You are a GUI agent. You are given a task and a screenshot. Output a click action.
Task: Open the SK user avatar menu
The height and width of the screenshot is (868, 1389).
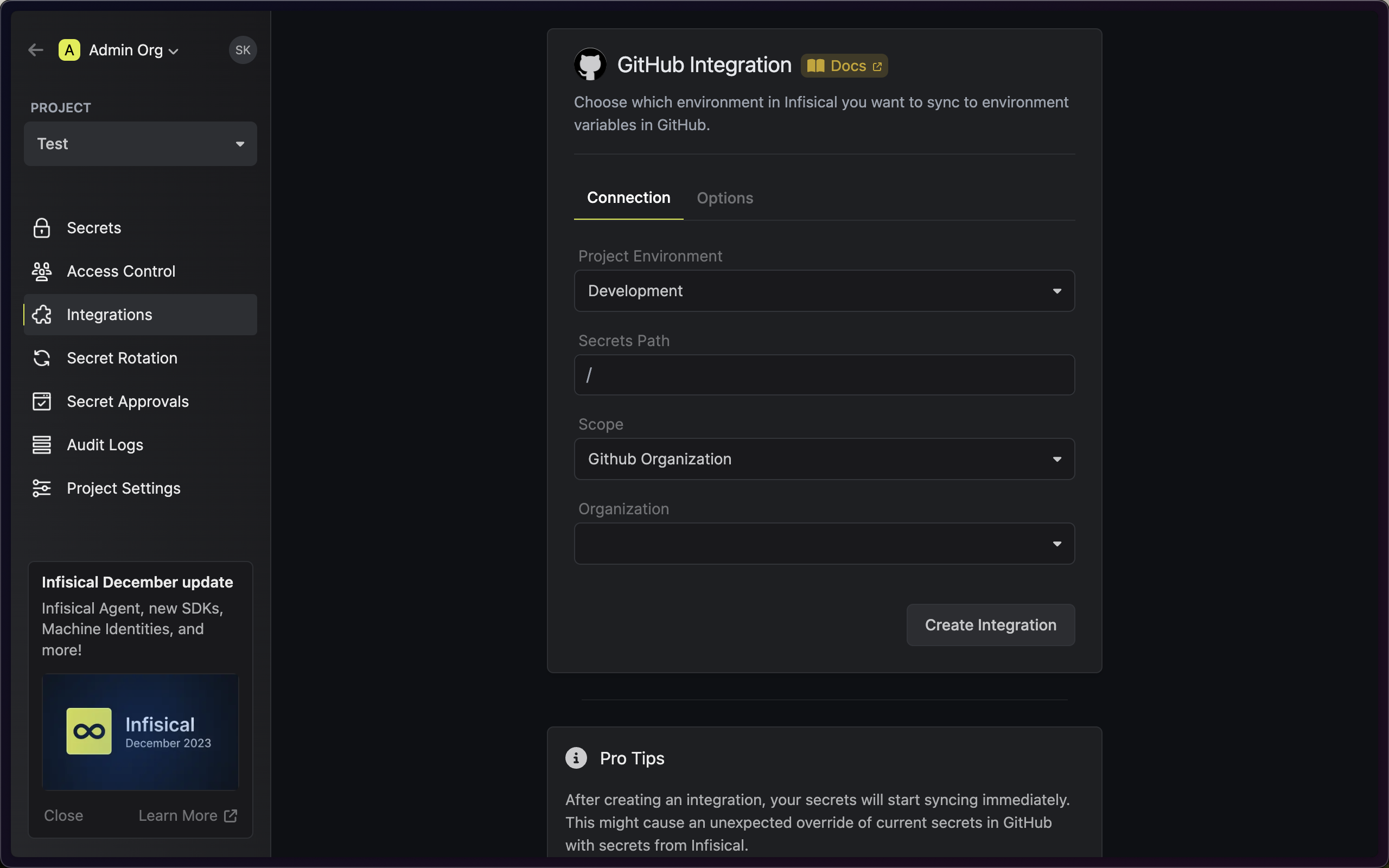tap(243, 50)
